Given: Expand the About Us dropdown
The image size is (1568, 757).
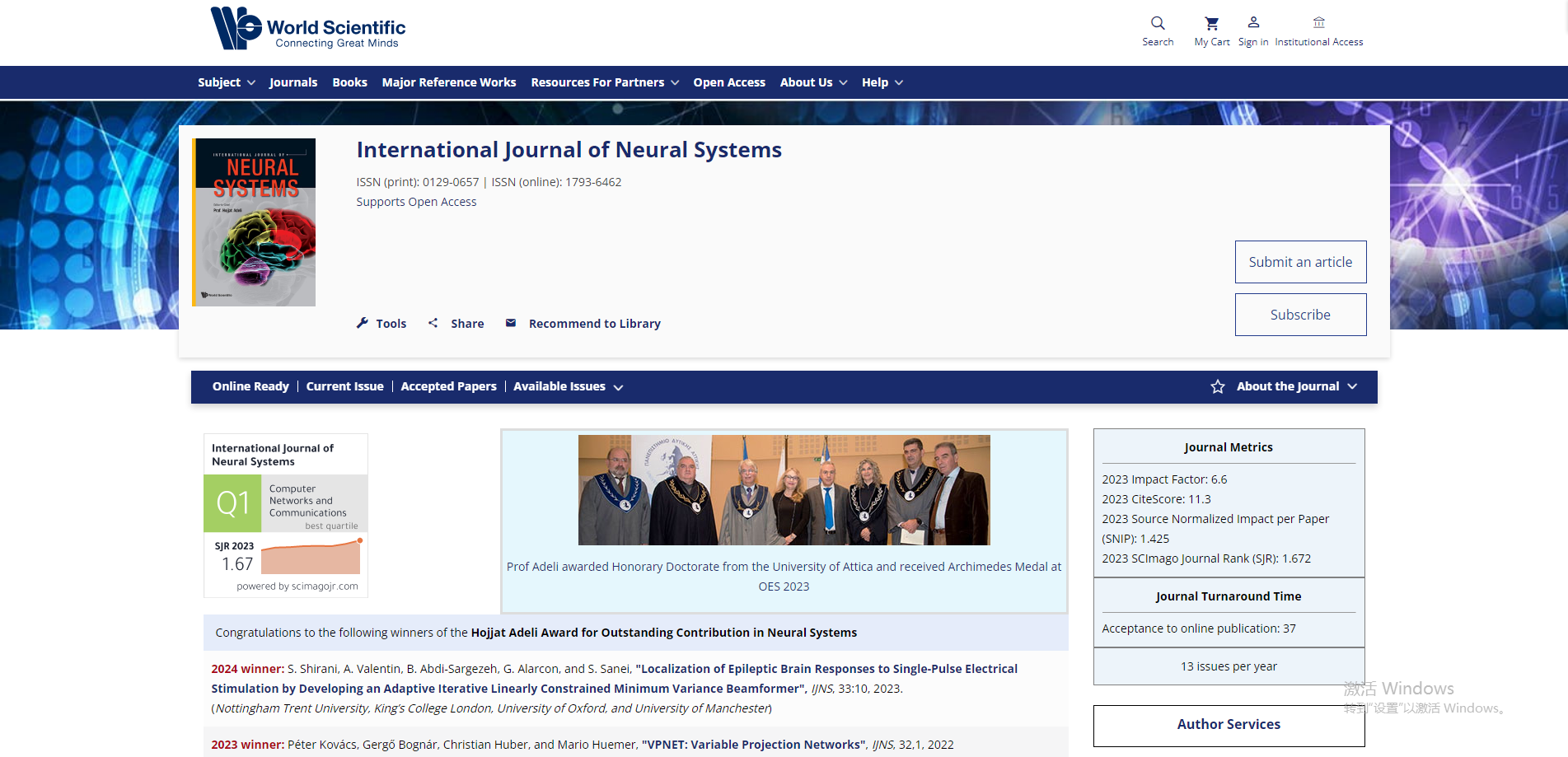Looking at the screenshot, I should click(x=813, y=82).
